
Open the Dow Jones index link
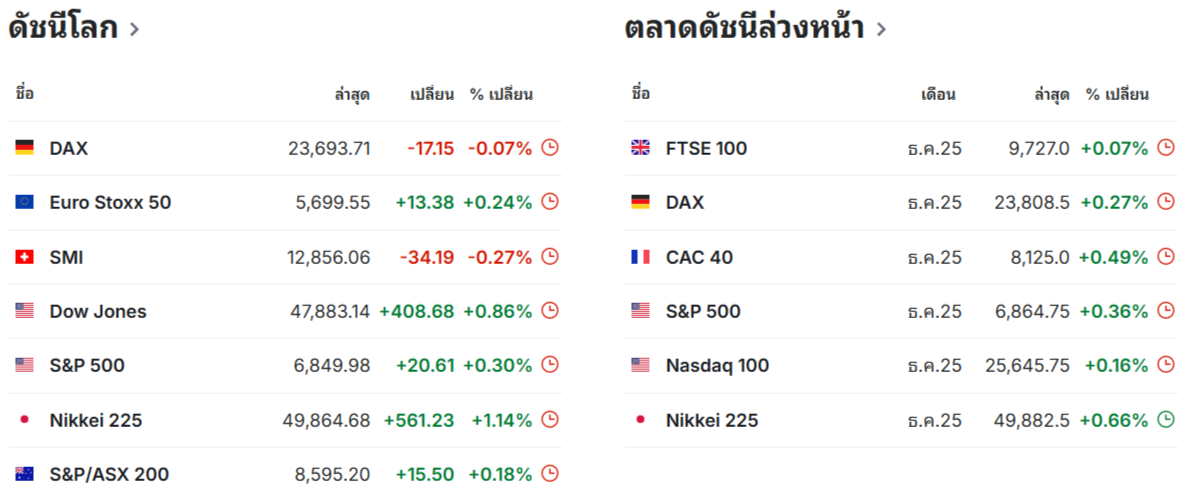coord(98,311)
